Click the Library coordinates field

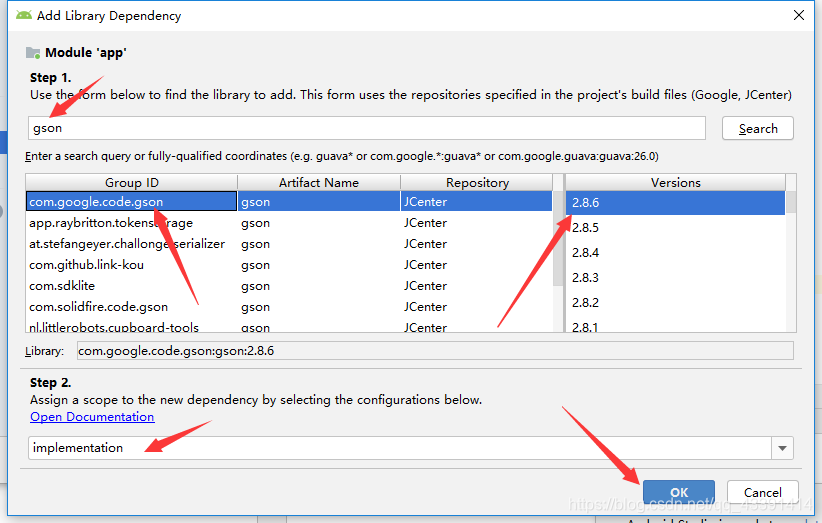[x=435, y=351]
